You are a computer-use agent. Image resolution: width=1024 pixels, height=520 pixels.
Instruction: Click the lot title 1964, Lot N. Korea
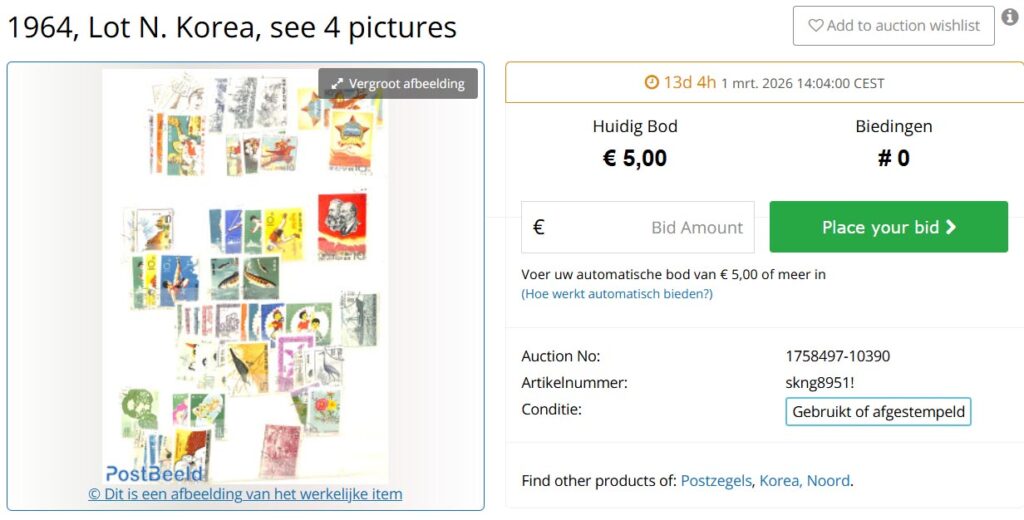232,27
